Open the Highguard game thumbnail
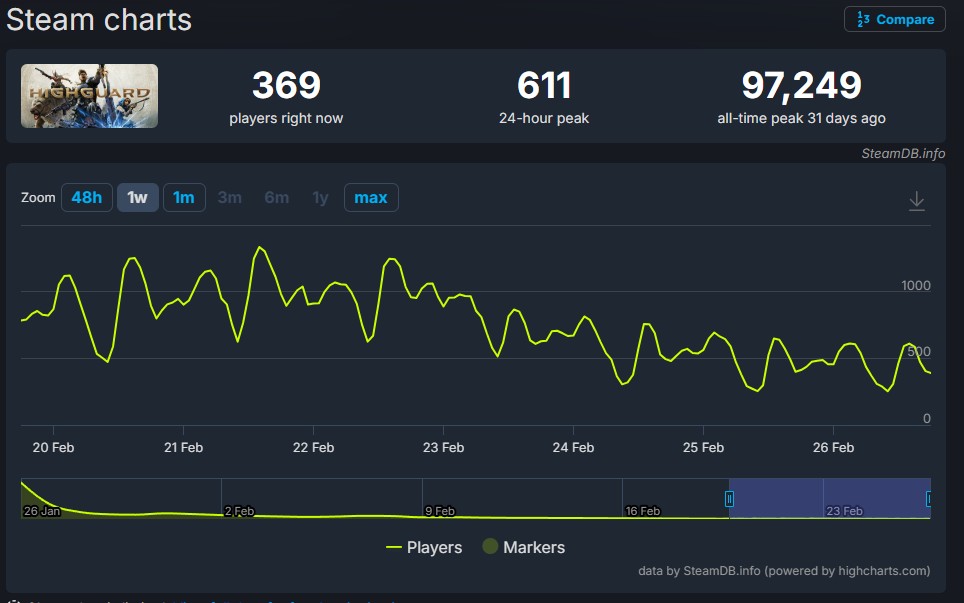The height and width of the screenshot is (603, 964). (x=89, y=96)
